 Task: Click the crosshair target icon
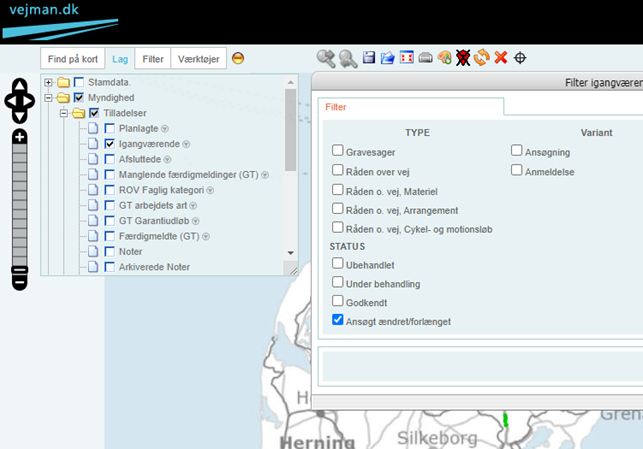520,58
